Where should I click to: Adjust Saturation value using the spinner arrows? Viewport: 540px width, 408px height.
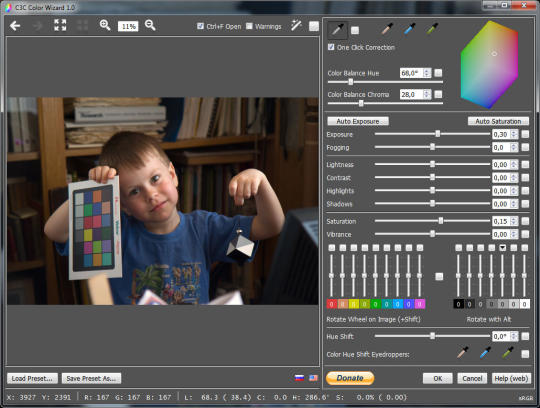(514, 221)
